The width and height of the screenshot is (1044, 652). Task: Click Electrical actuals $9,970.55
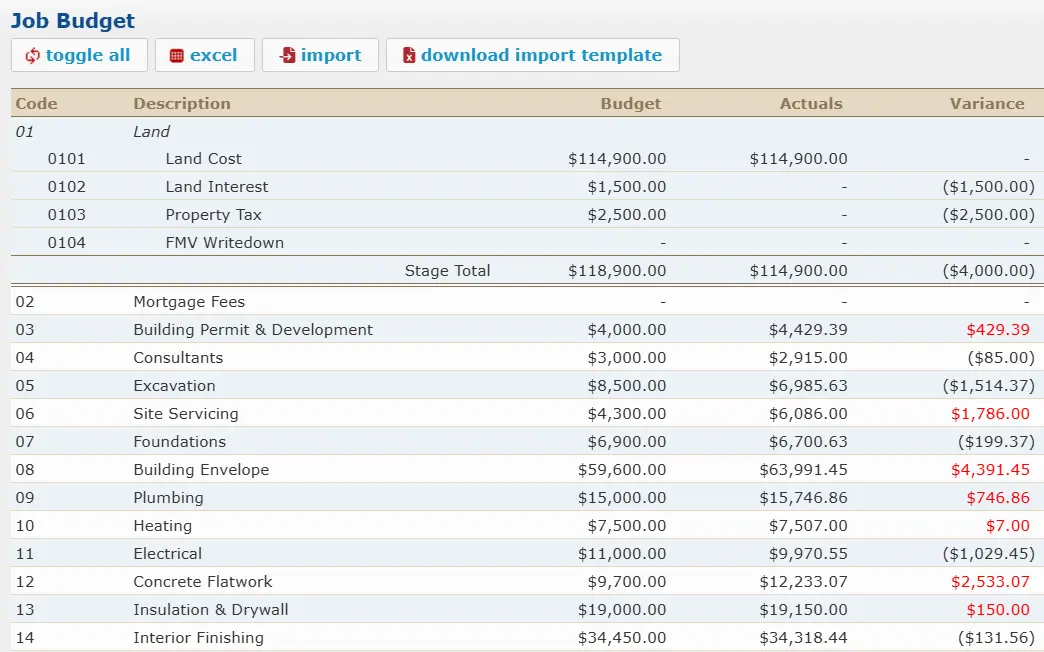click(x=808, y=553)
